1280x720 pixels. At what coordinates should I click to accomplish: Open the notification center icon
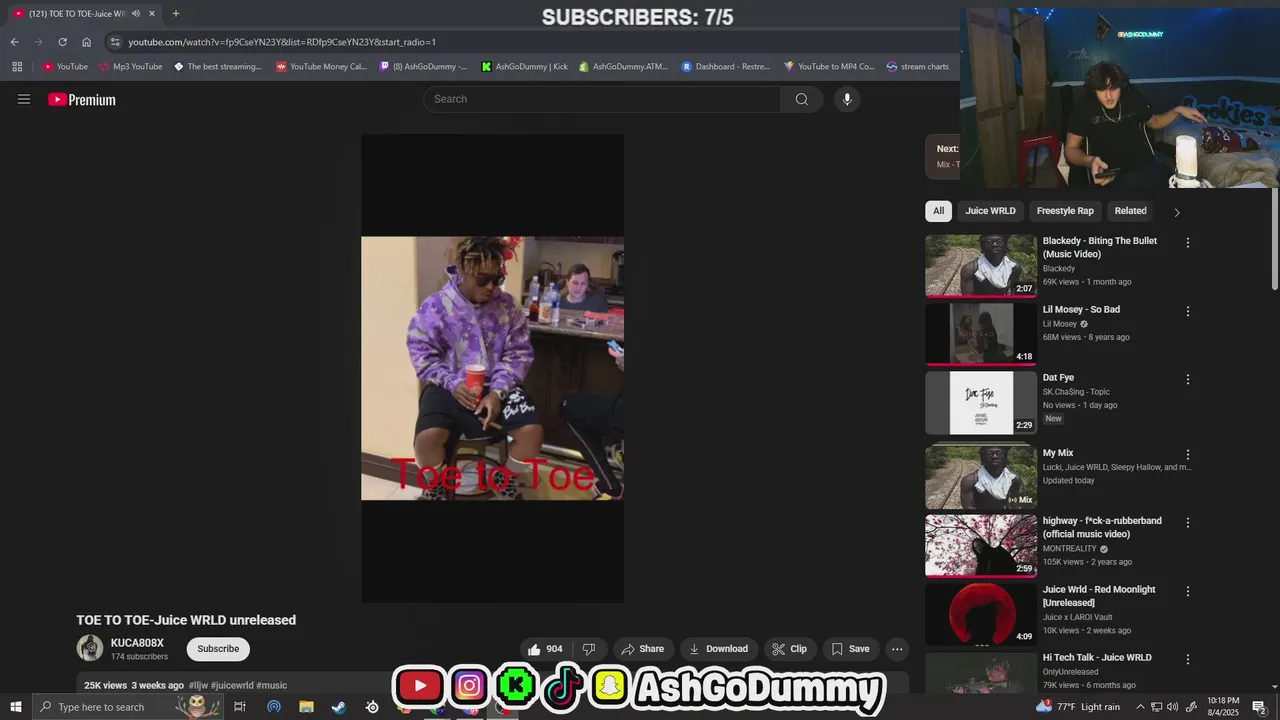[x=1259, y=707]
